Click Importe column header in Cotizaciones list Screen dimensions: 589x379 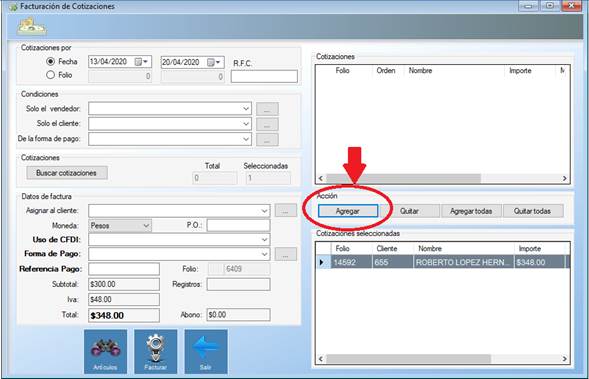[520, 71]
